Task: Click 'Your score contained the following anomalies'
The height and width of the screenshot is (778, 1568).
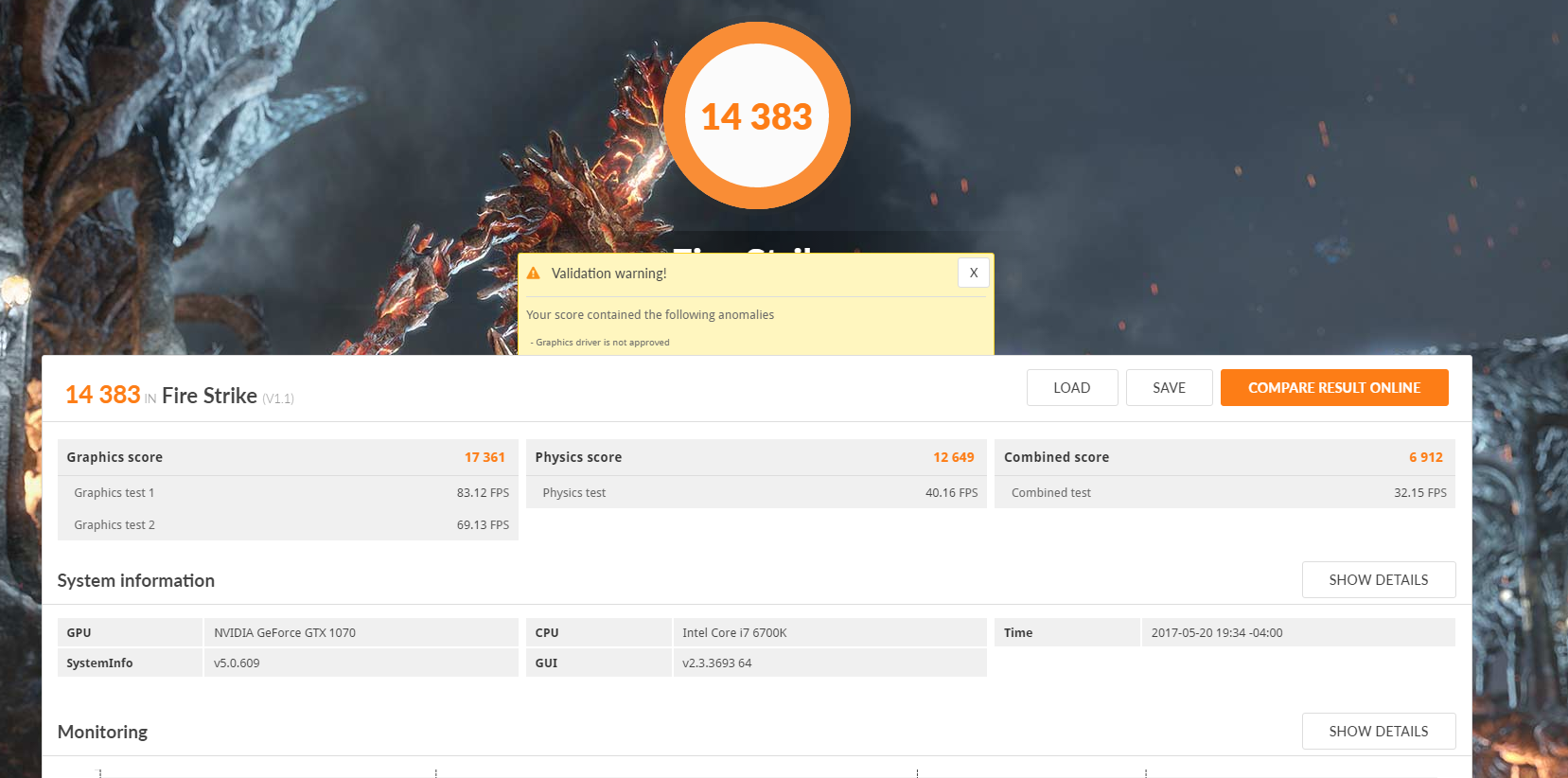Action: pyautogui.click(x=650, y=315)
